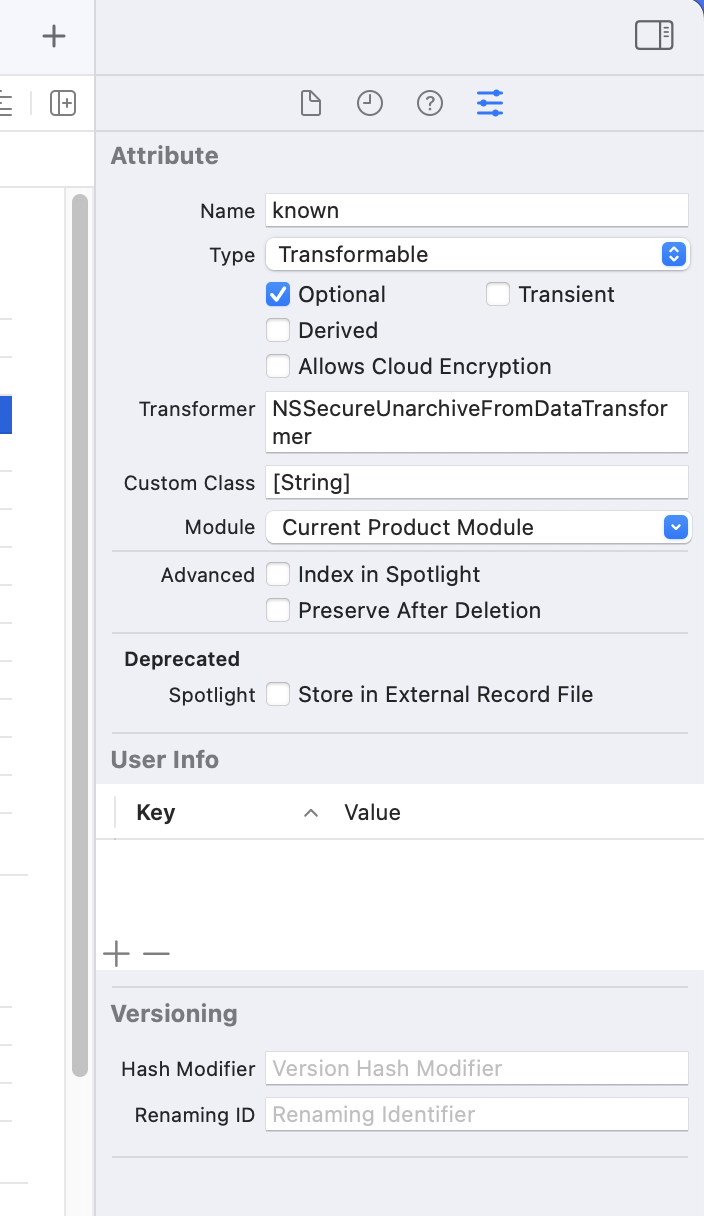Viewport: 704px width, 1216px height.
Task: Show the History inspector tab
Action: pyautogui.click(x=370, y=103)
